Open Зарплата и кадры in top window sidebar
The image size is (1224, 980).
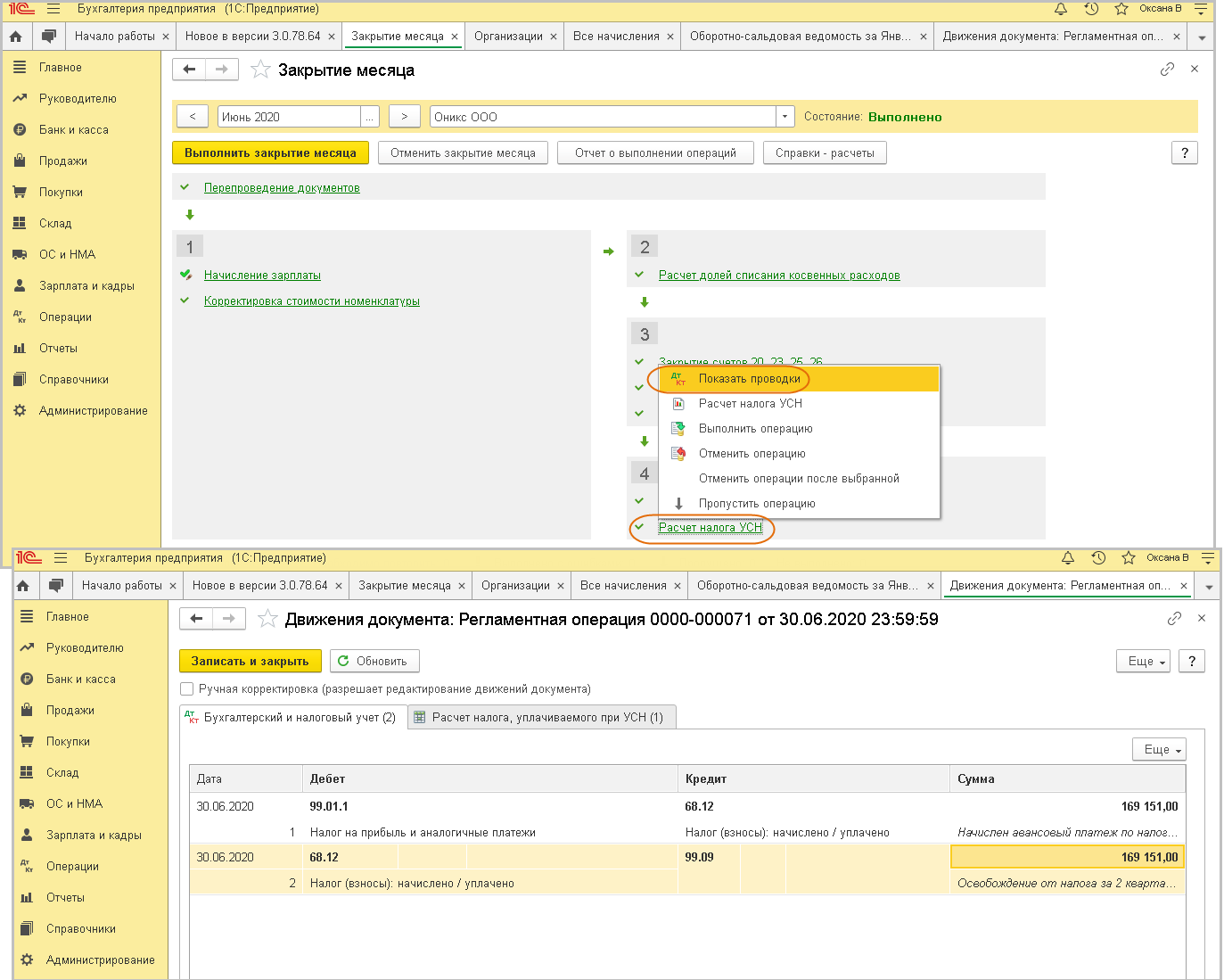click(x=86, y=286)
